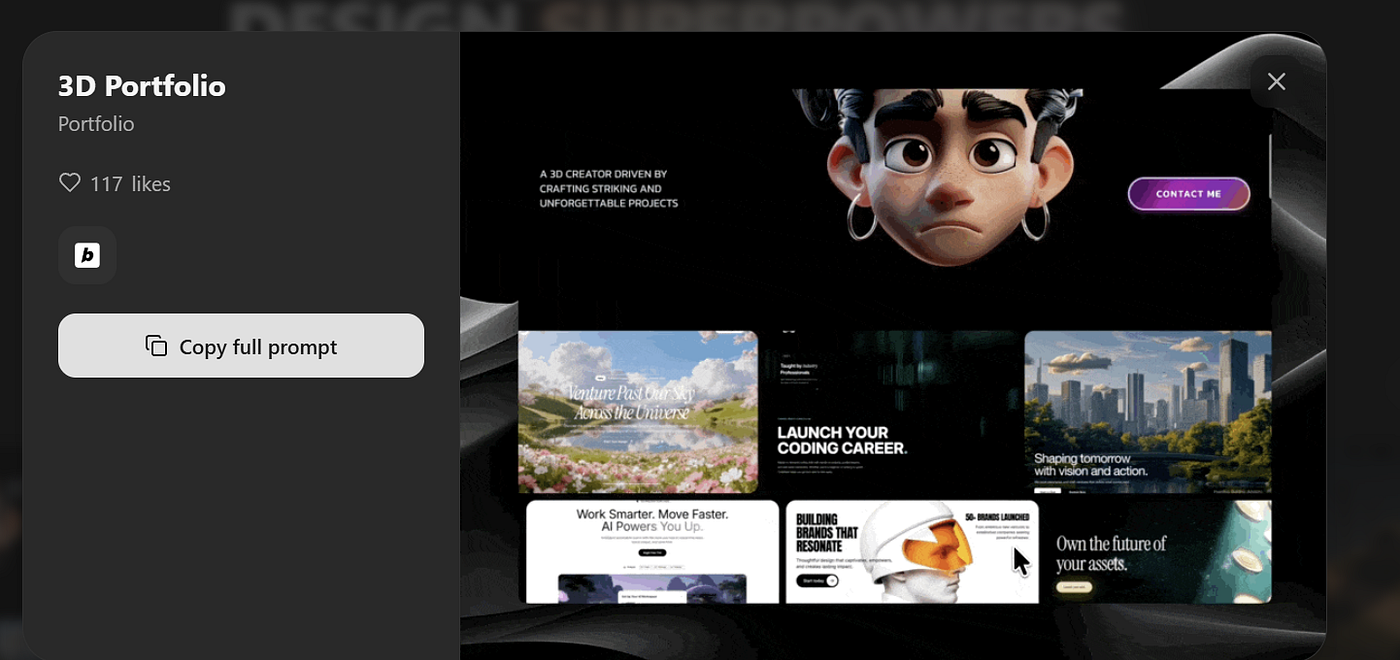Open the Building Brands That Resonate thumbnail
Image resolution: width=1400 pixels, height=660 pixels.
pos(912,552)
